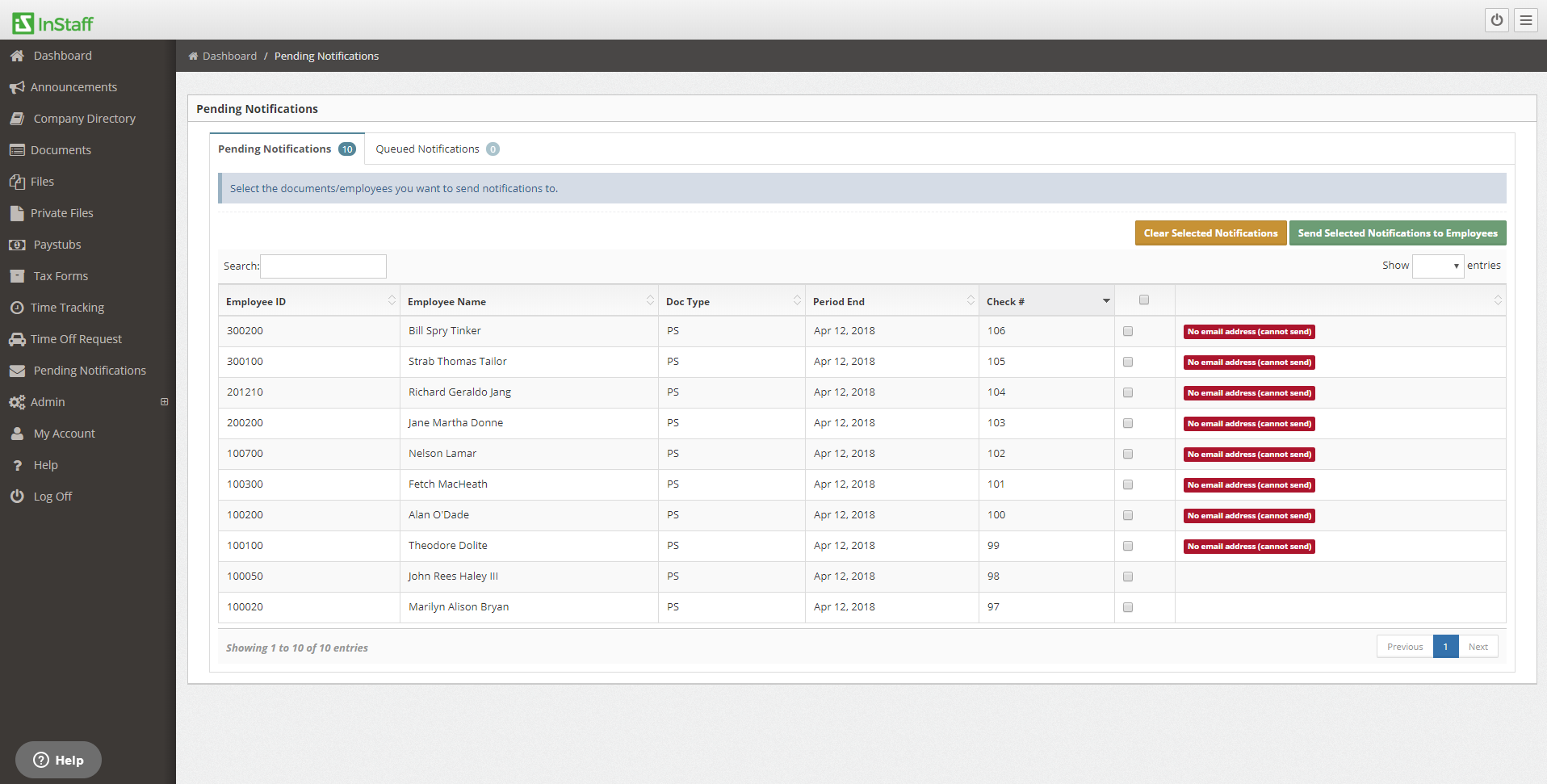Image resolution: width=1547 pixels, height=784 pixels.
Task: Click inside the Search field
Action: 323,266
